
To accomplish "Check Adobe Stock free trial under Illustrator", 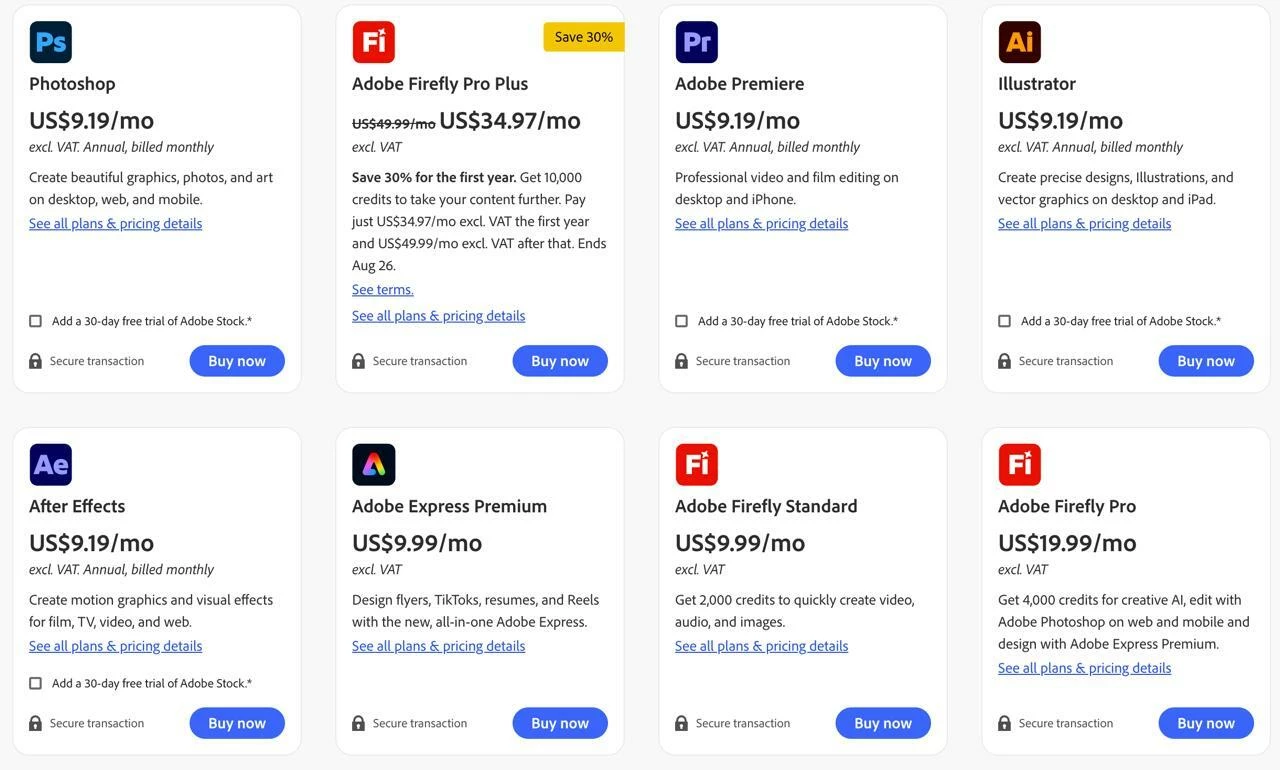I will (1004, 321).
